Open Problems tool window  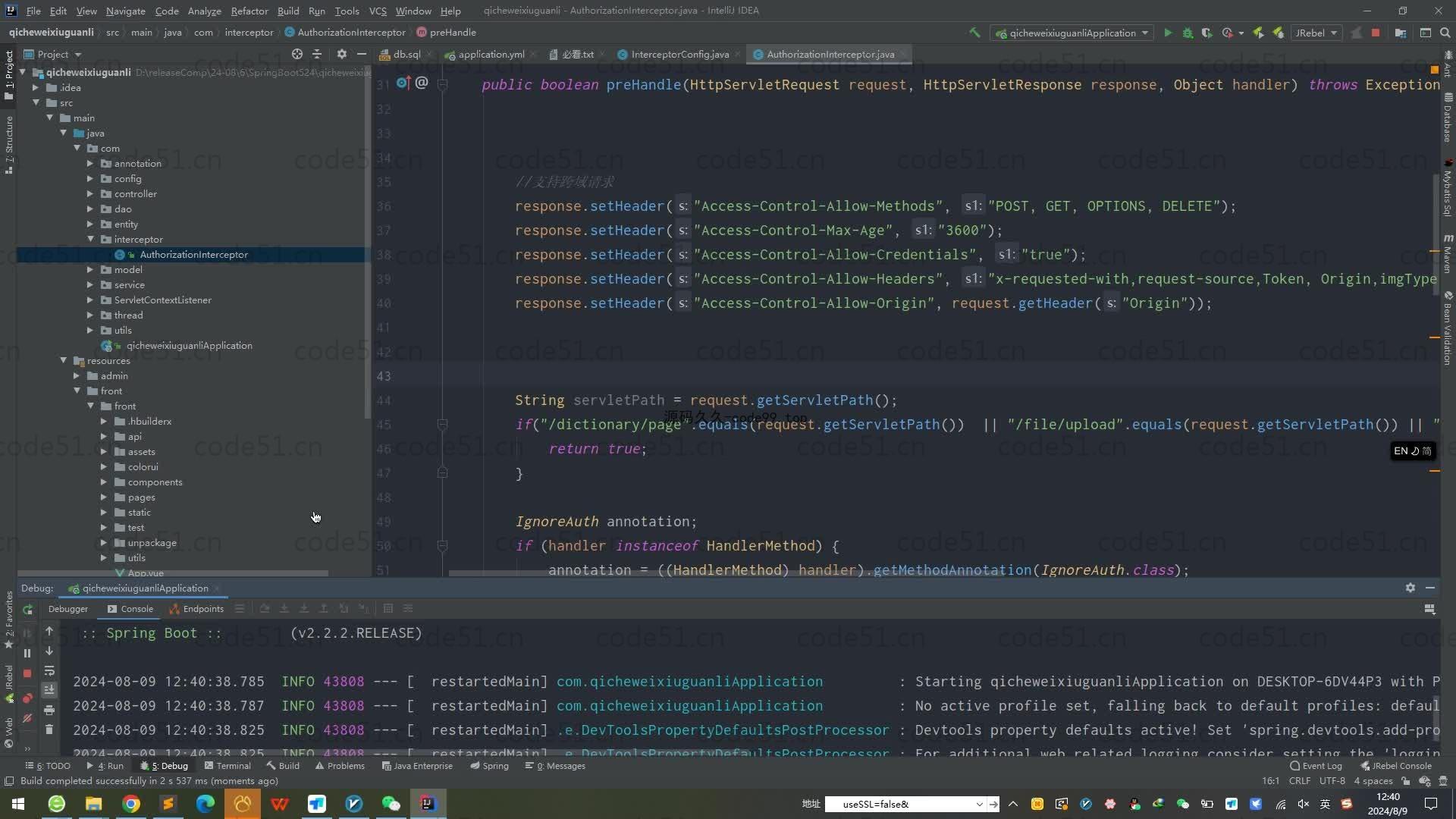click(x=340, y=766)
